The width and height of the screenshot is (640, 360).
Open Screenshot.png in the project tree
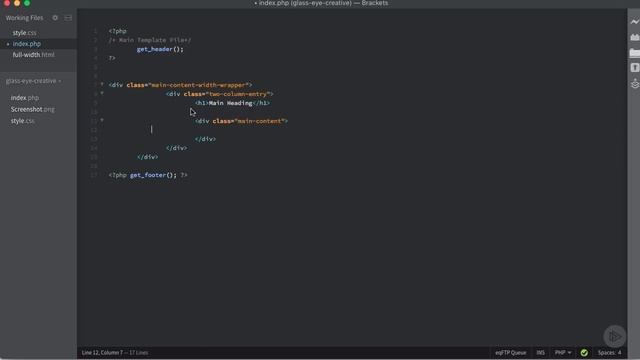[33, 109]
